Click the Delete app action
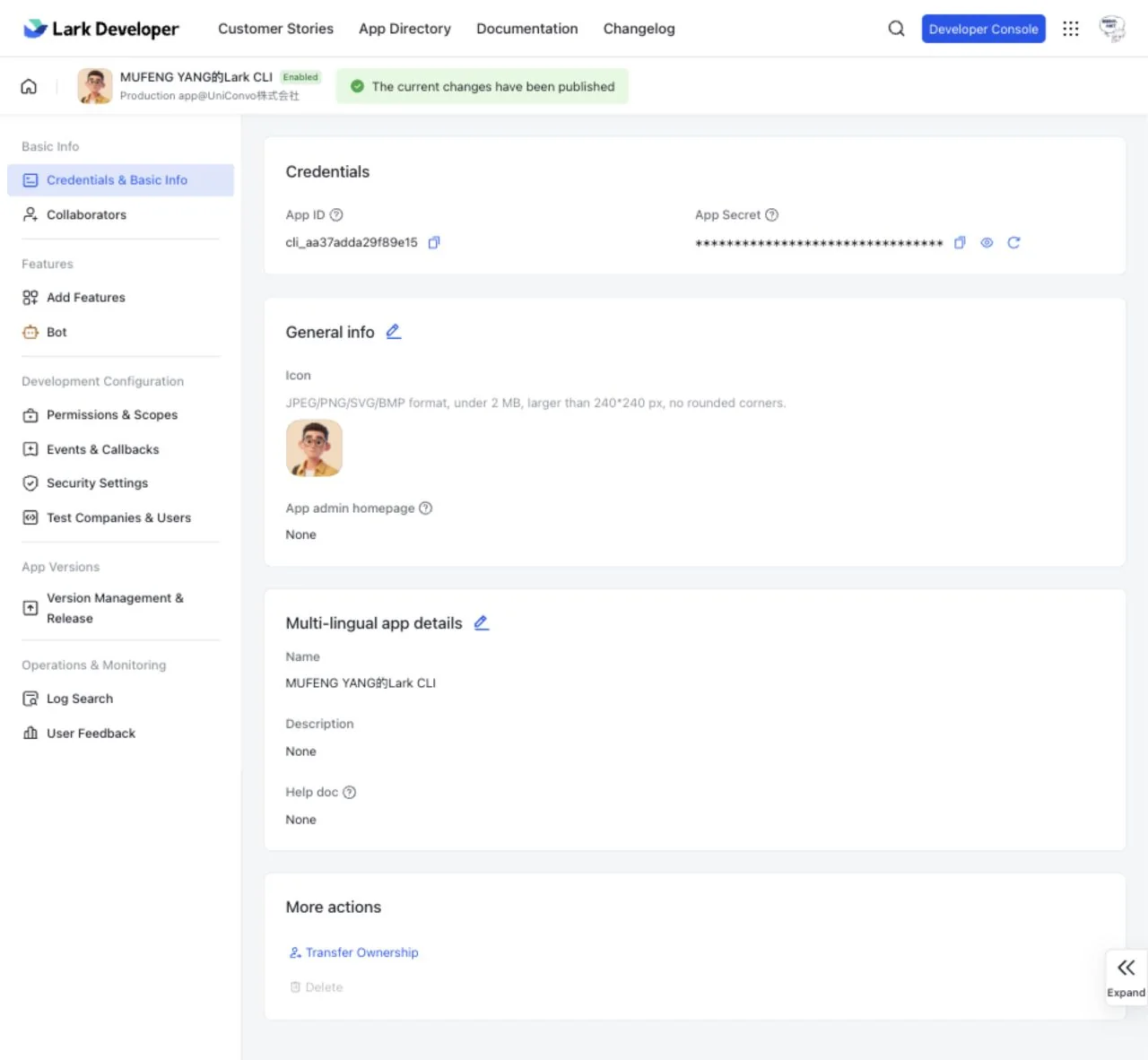The height and width of the screenshot is (1060, 1148). point(317,987)
